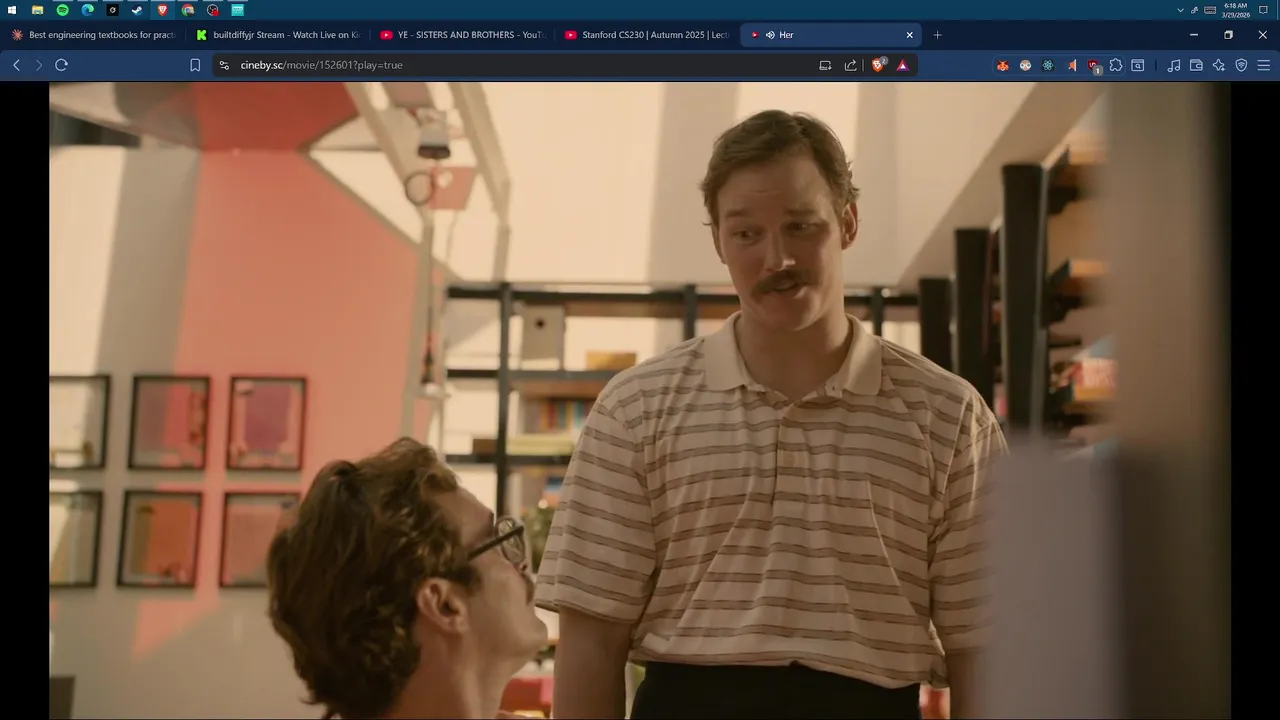Image resolution: width=1280 pixels, height=720 pixels.
Task: Click the movie video to pause playback
Action: (640, 400)
